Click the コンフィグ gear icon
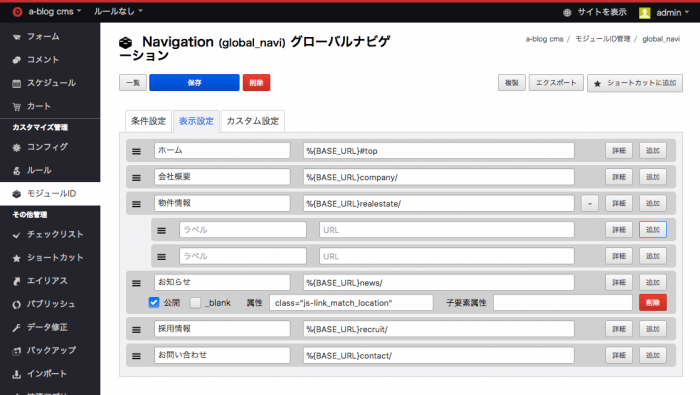The width and height of the screenshot is (700, 395). pyautogui.click(x=17, y=147)
